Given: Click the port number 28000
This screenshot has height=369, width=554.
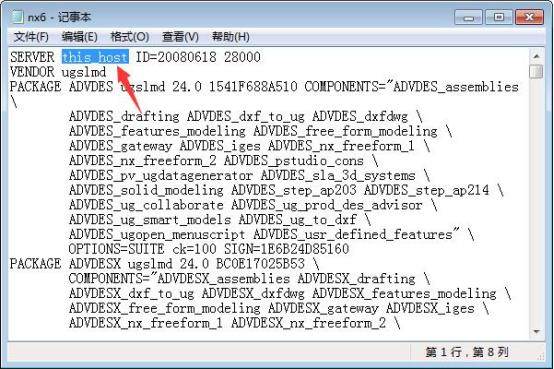Looking at the screenshot, I should (x=242, y=57).
